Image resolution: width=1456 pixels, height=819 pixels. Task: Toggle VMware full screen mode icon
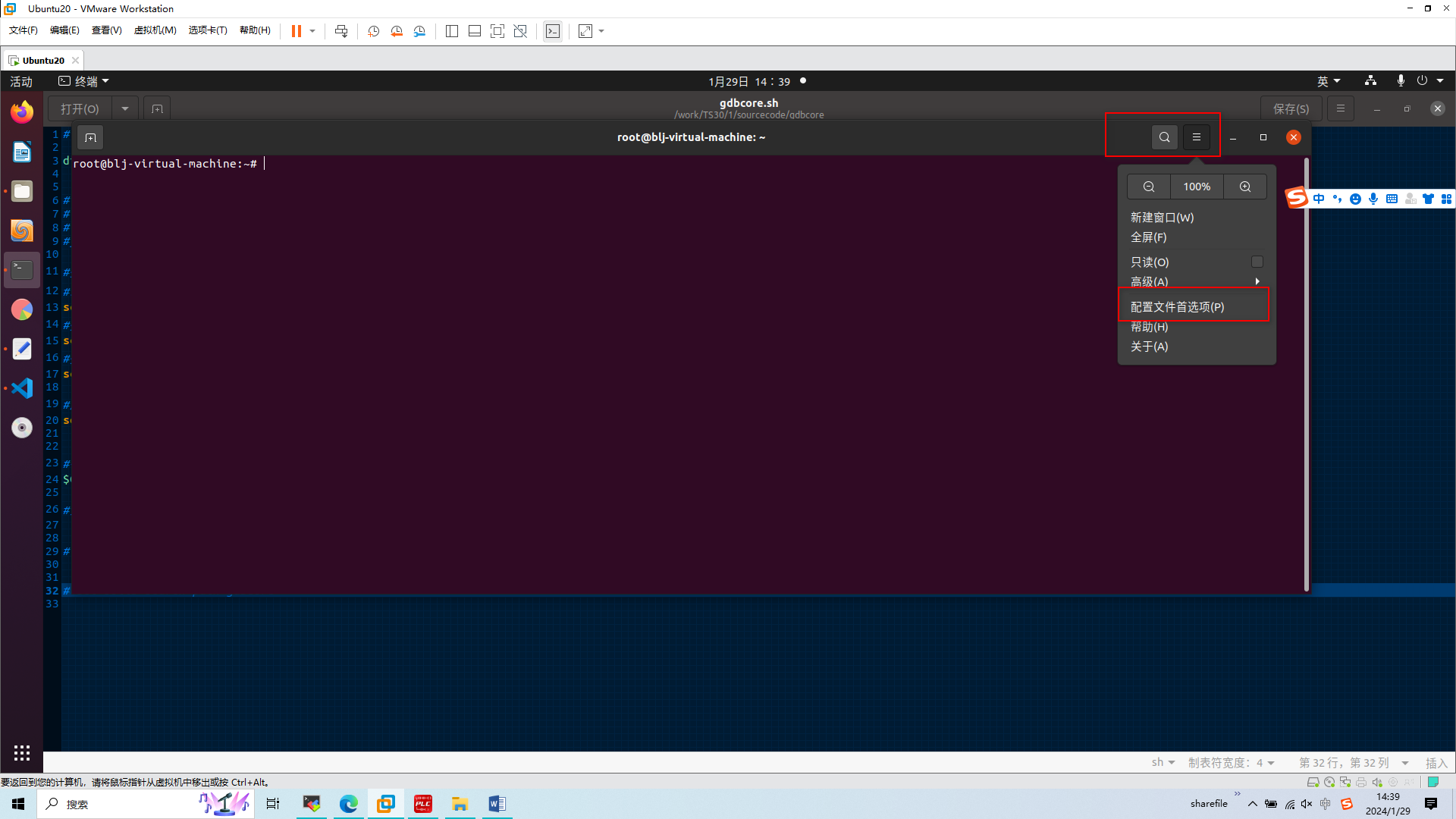pyautogui.click(x=497, y=31)
